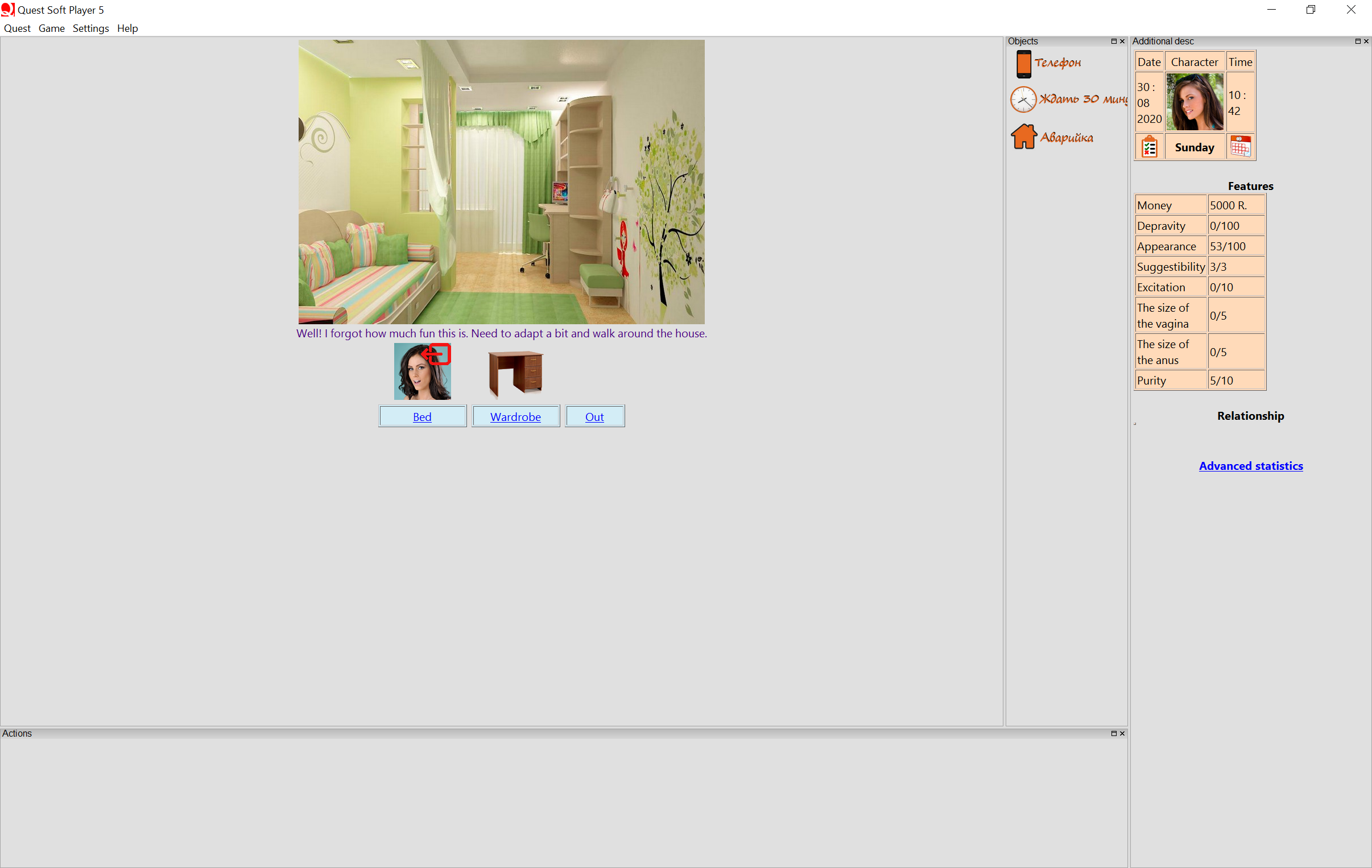Click the statistics/table icon in Additional desc
This screenshot has width=1372, height=868.
coord(1149,147)
